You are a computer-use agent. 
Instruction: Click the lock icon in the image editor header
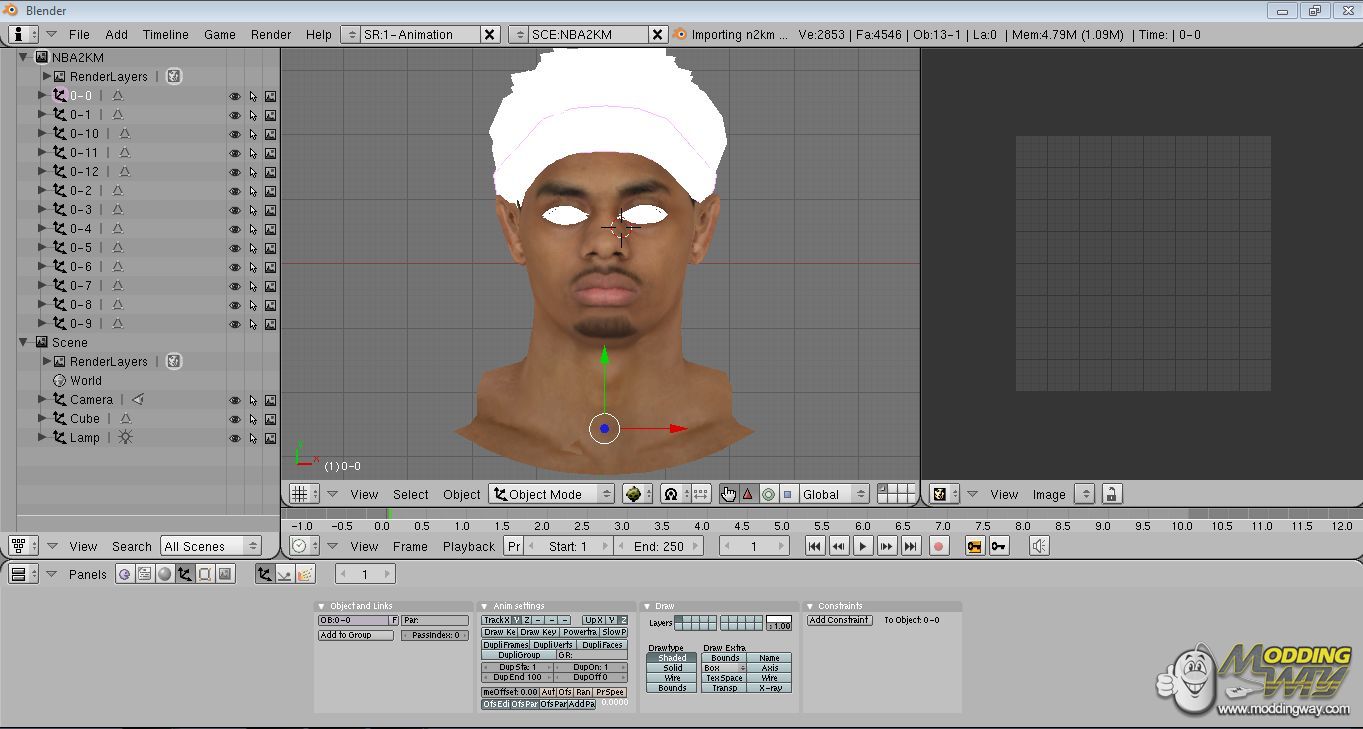pyautogui.click(x=1111, y=494)
